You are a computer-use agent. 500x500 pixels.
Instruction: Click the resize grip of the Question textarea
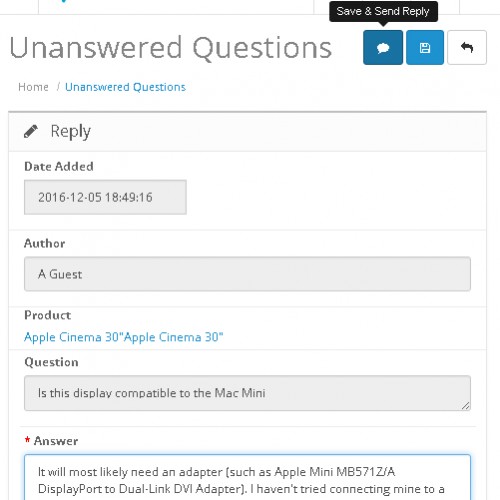(x=466, y=406)
